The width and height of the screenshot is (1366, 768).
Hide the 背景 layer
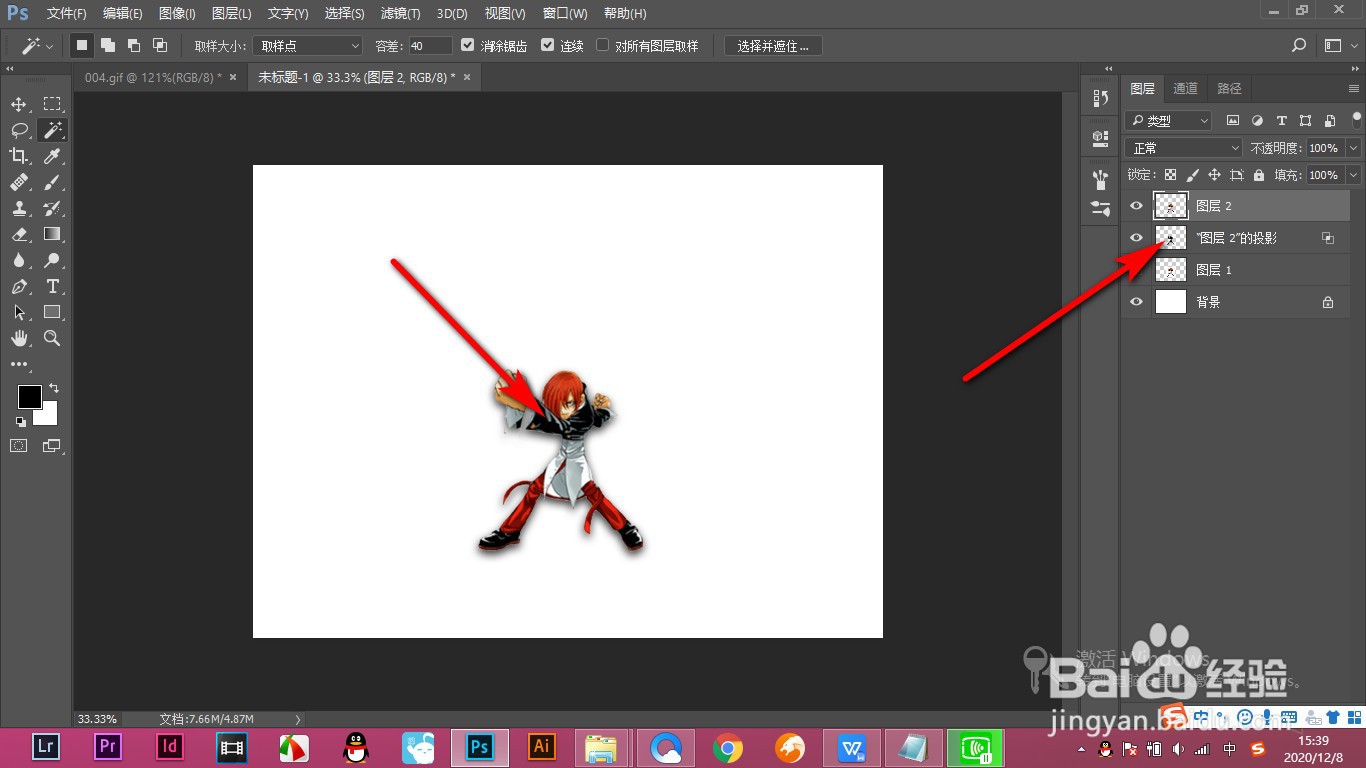1136,302
